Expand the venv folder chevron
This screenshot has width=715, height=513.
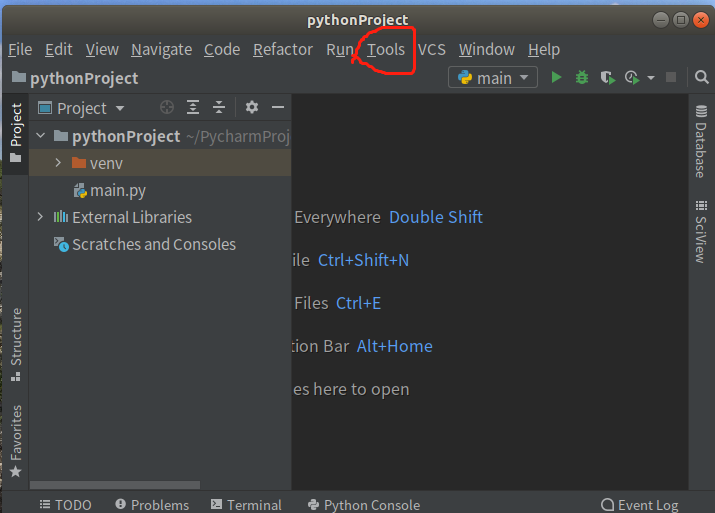pos(58,162)
